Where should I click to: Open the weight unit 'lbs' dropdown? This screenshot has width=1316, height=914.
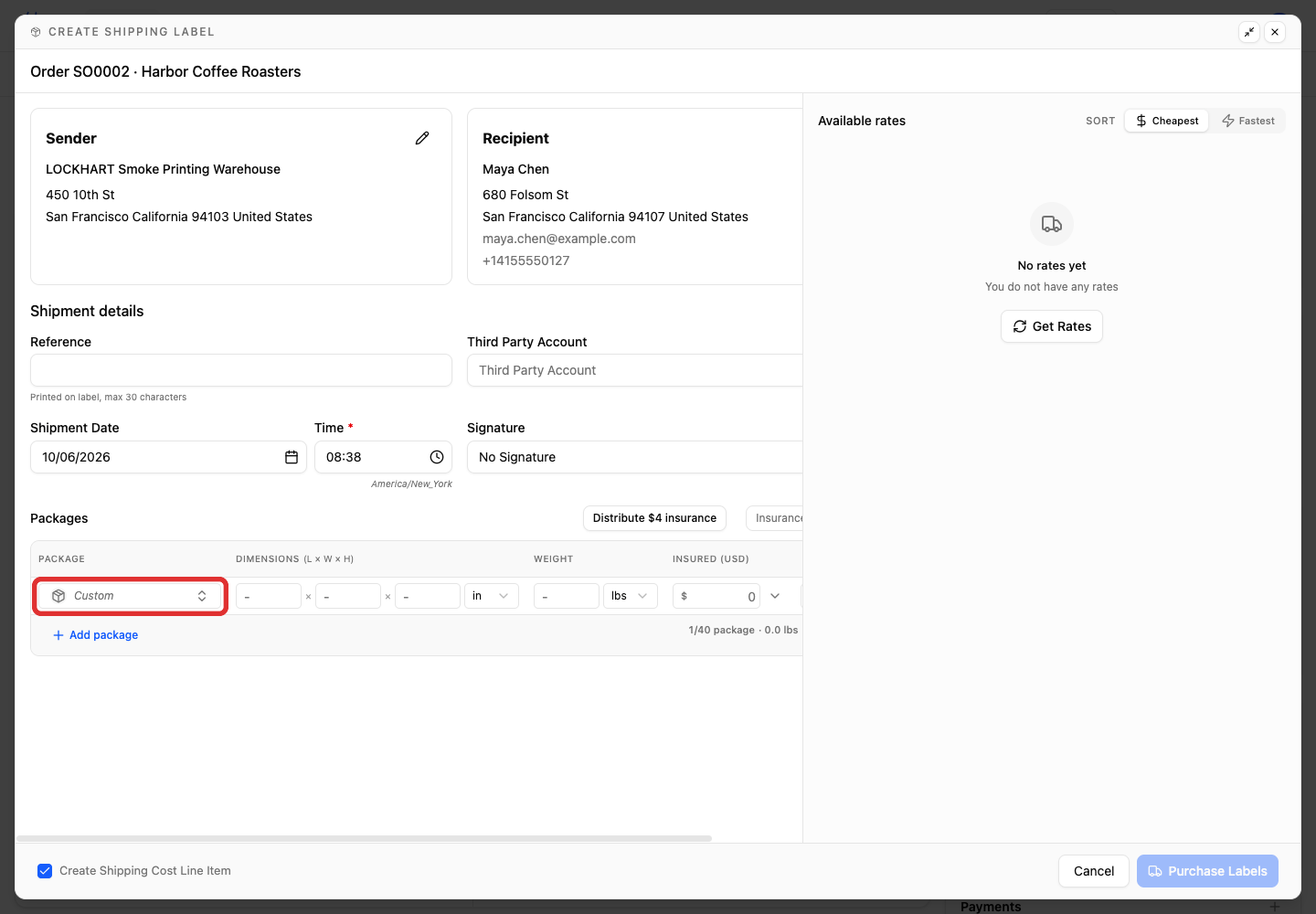[x=631, y=596]
